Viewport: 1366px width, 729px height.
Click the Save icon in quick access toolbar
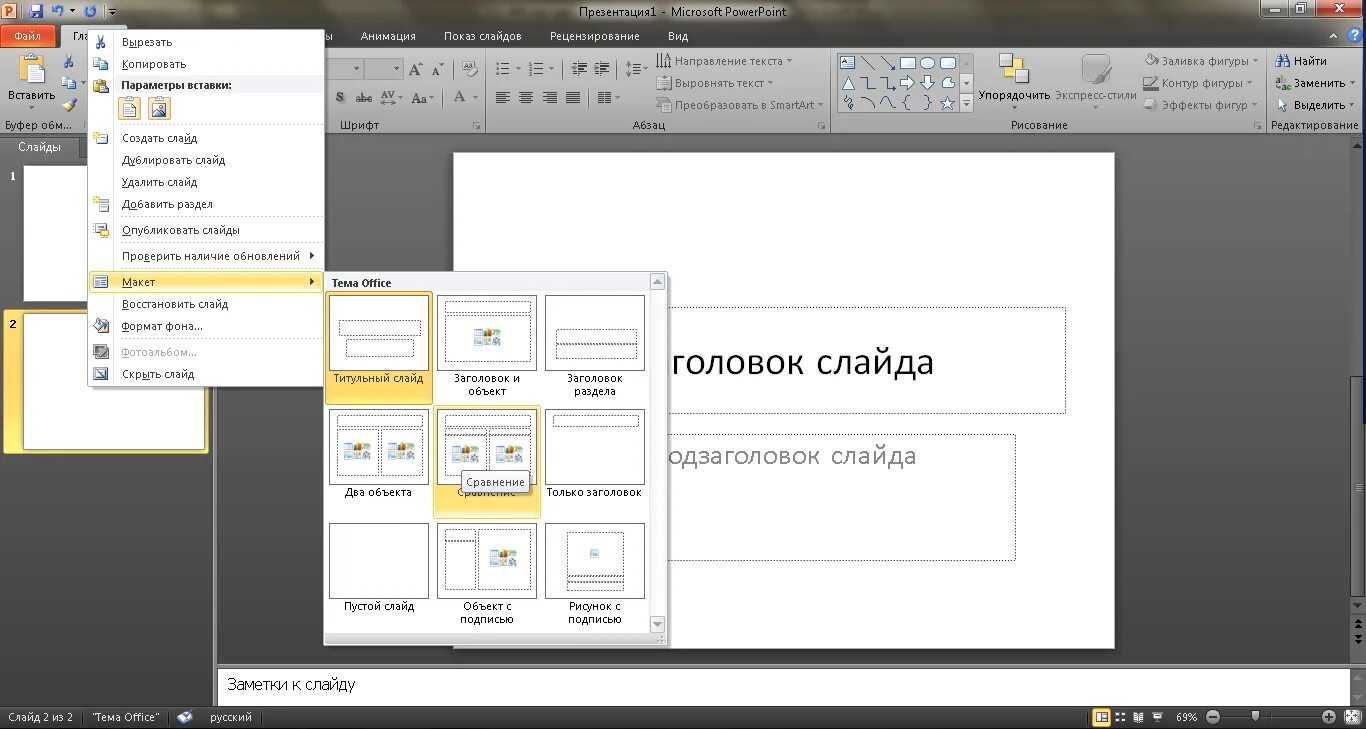37,11
